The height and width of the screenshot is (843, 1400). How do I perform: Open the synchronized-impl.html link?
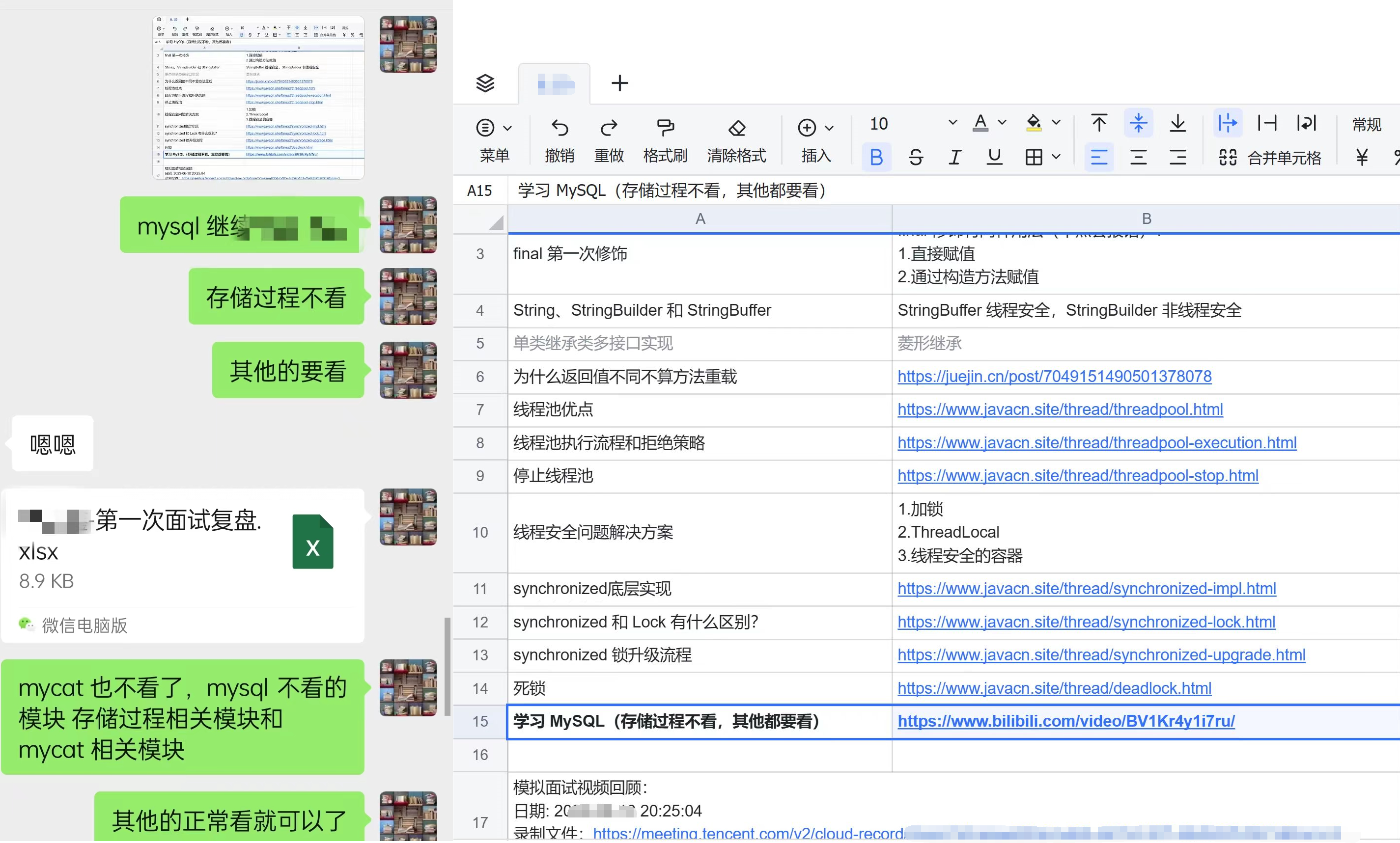pyautogui.click(x=1087, y=589)
